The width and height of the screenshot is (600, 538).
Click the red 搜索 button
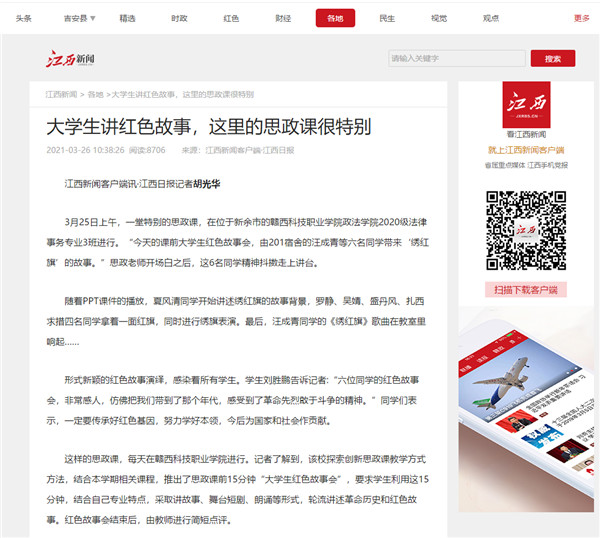click(x=553, y=59)
